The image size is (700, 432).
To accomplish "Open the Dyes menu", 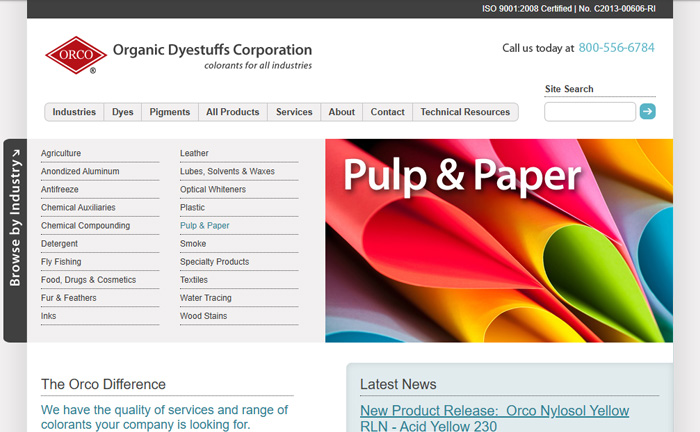I will 123,112.
